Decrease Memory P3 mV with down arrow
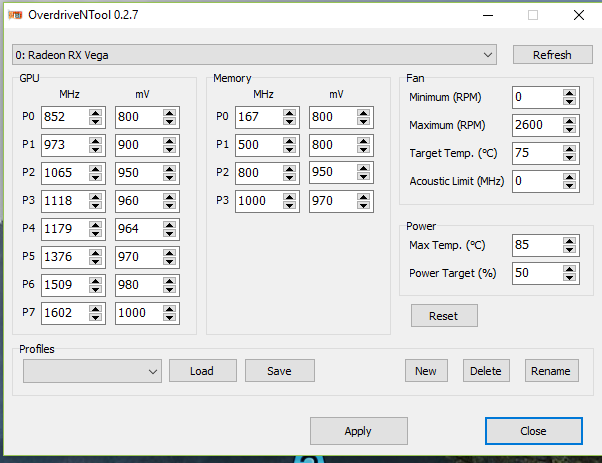Image resolution: width=602 pixels, height=463 pixels. pyautogui.click(x=363, y=205)
